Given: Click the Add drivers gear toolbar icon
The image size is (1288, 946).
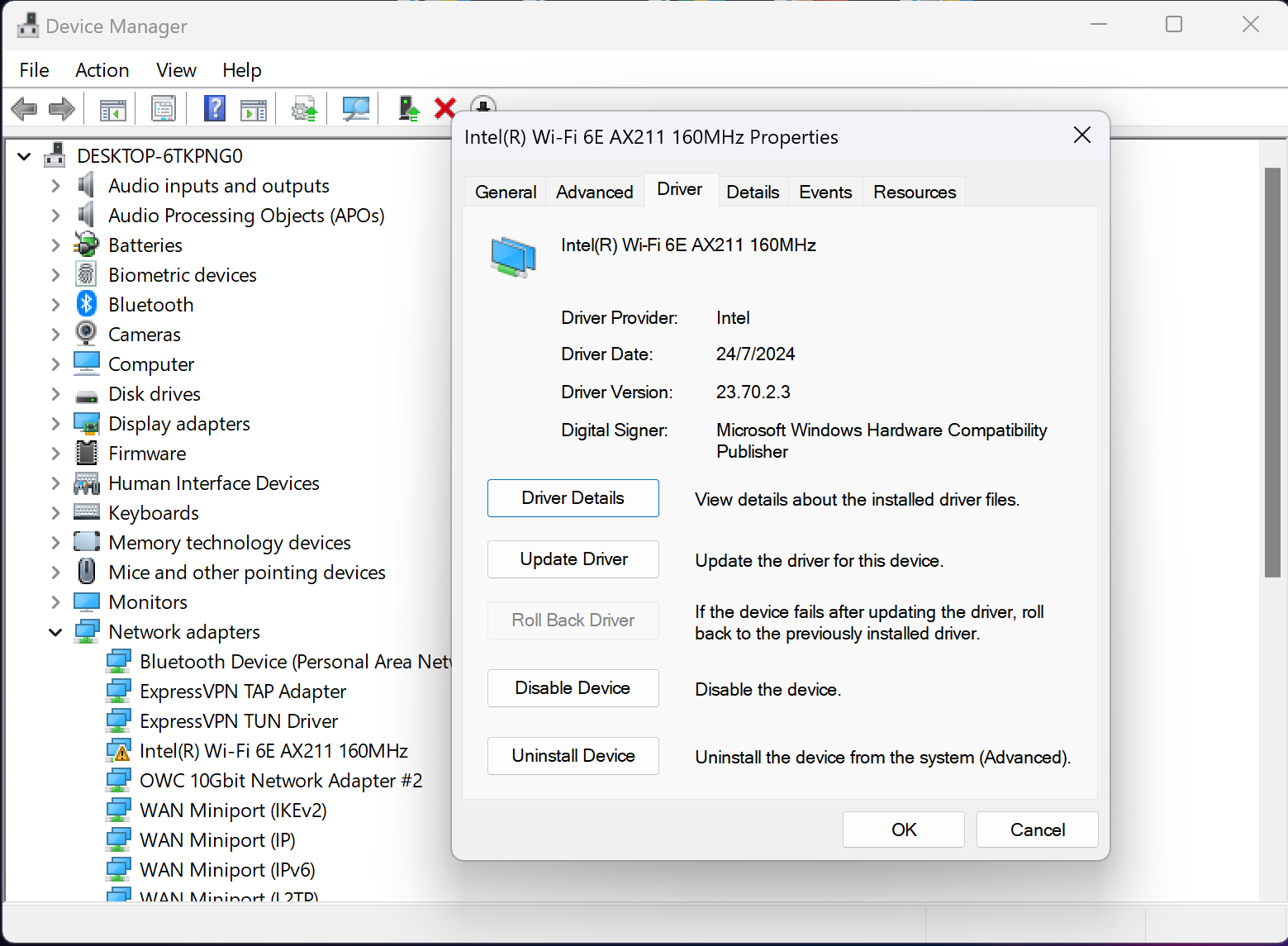Looking at the screenshot, I should coord(304,108).
